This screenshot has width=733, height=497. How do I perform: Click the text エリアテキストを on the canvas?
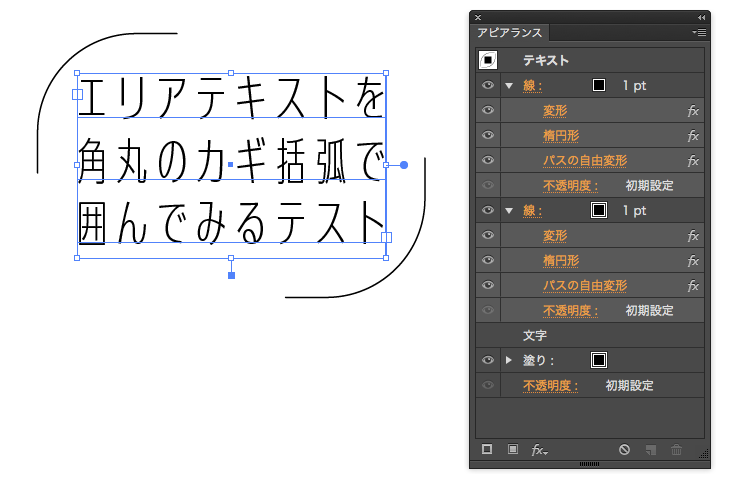tap(231, 98)
